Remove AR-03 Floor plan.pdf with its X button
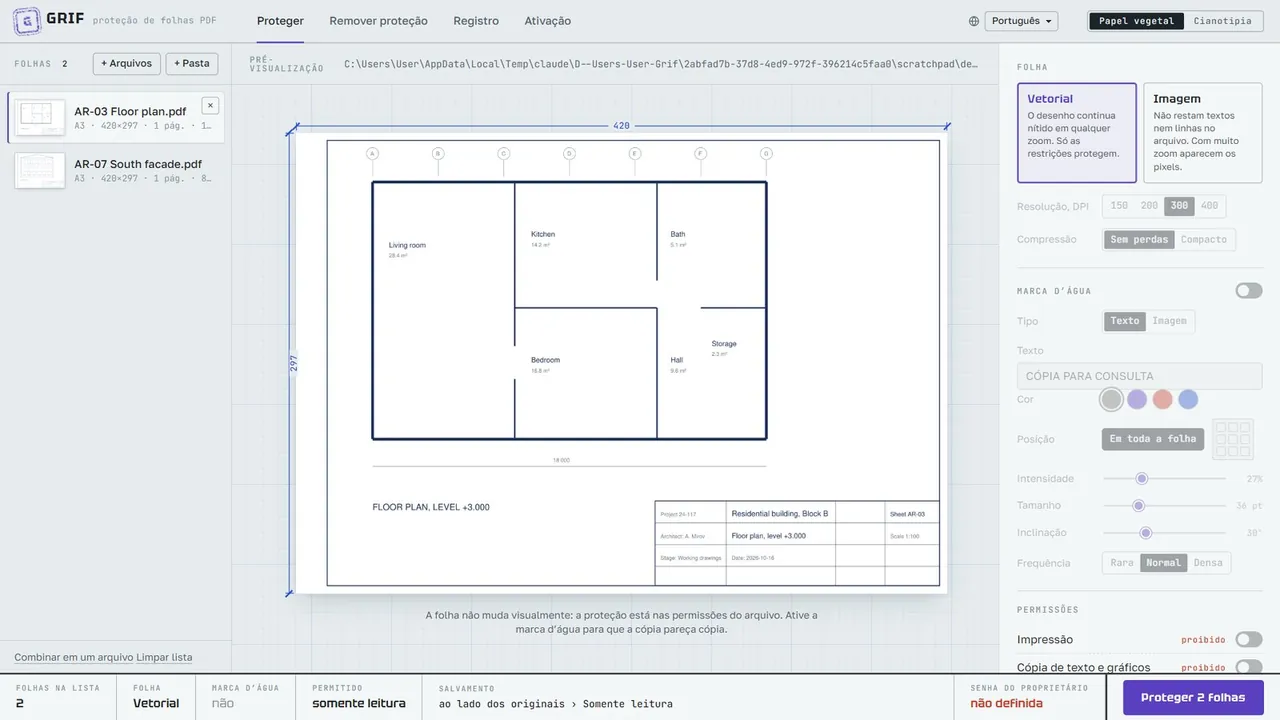 click(x=210, y=105)
